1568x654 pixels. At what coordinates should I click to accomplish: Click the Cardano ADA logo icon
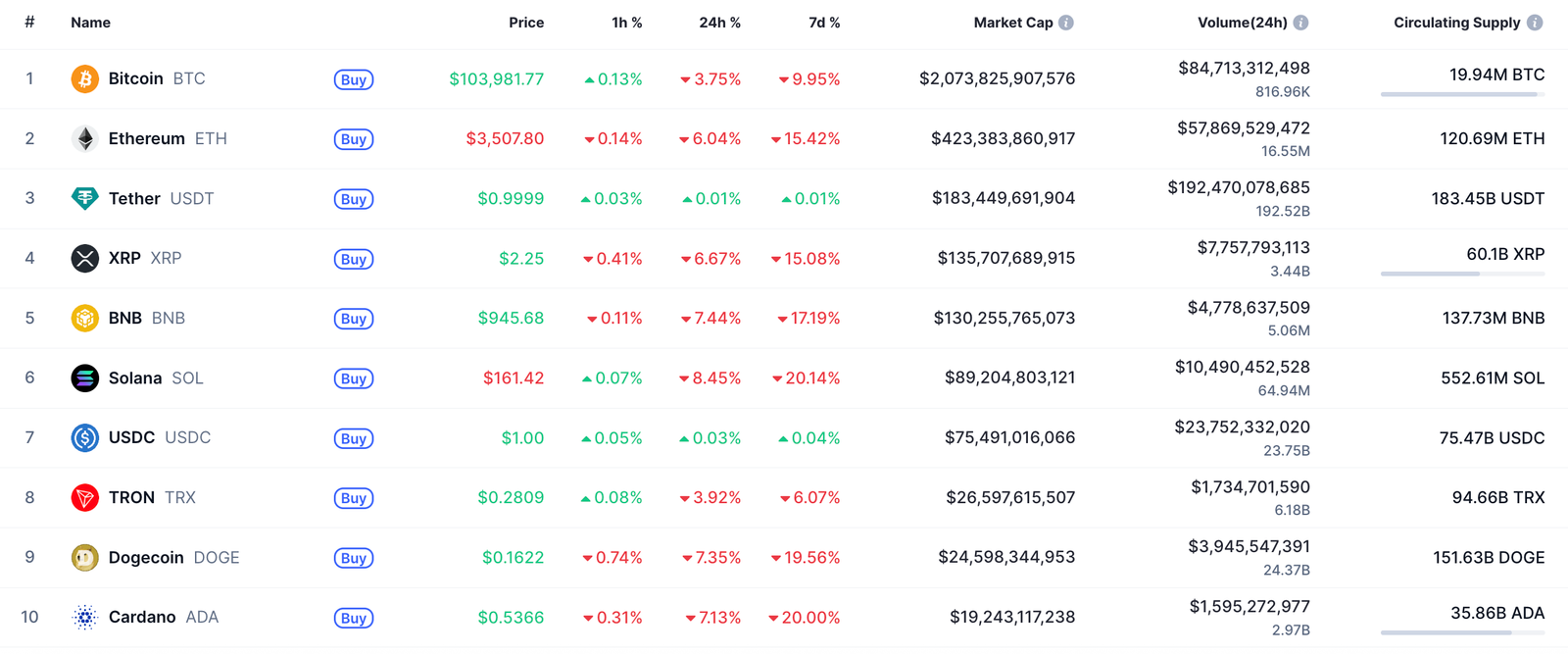click(84, 617)
